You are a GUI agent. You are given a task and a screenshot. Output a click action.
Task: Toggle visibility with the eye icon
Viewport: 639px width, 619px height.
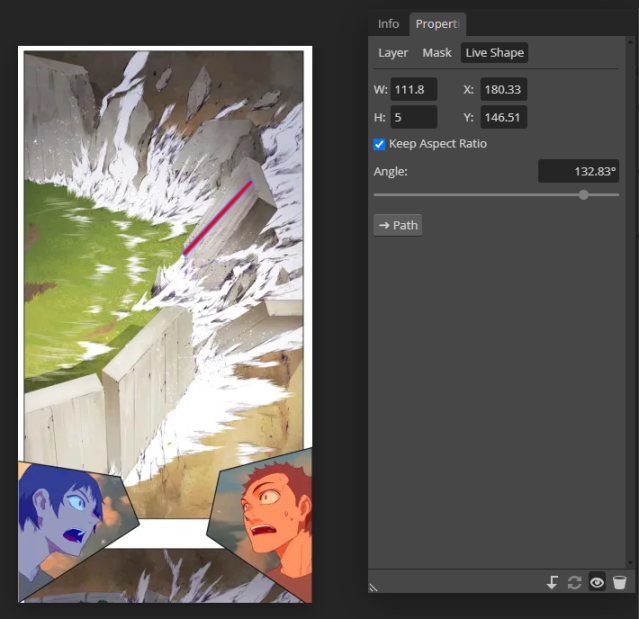click(597, 582)
